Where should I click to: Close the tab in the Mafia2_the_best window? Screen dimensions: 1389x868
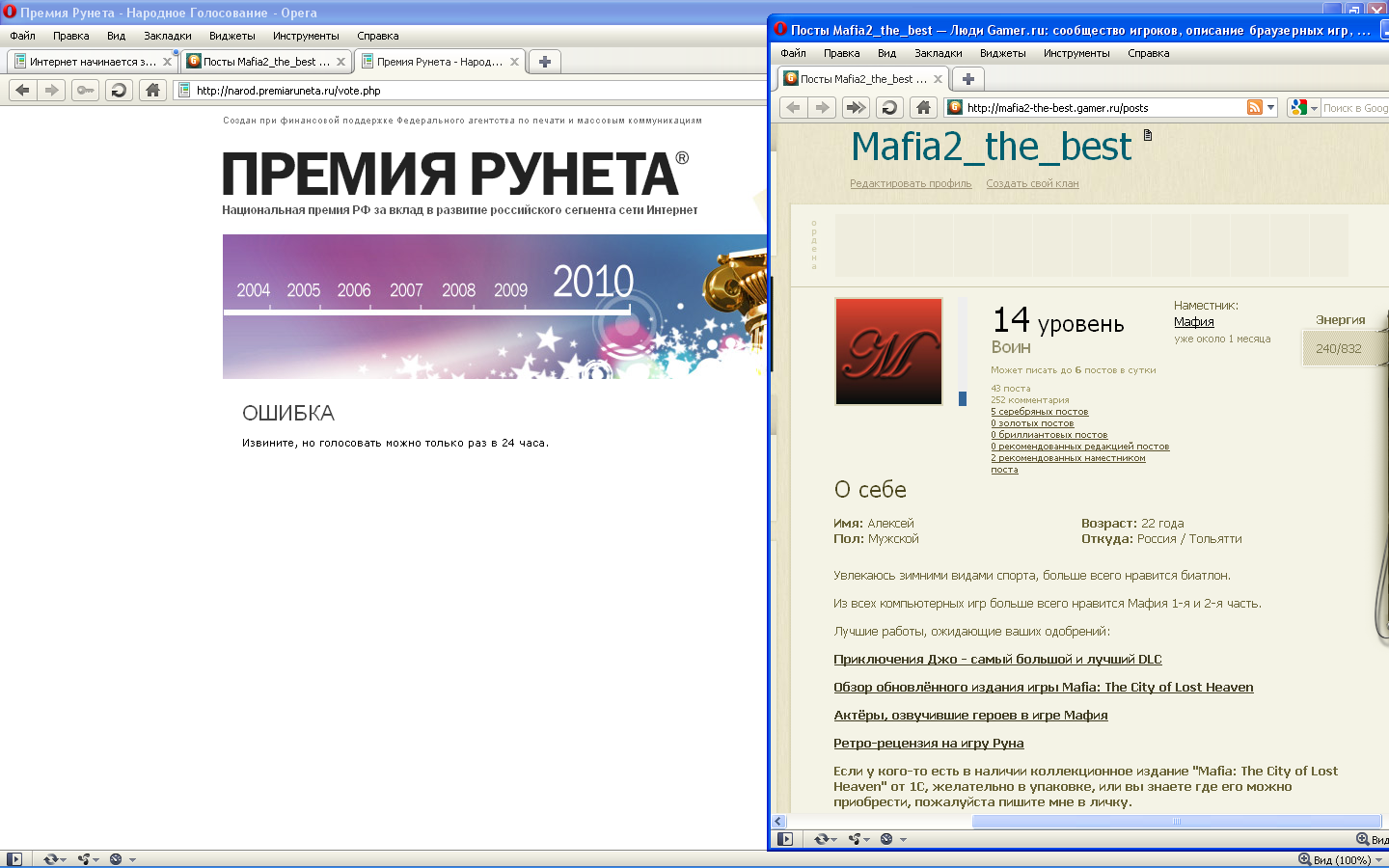tap(938, 79)
